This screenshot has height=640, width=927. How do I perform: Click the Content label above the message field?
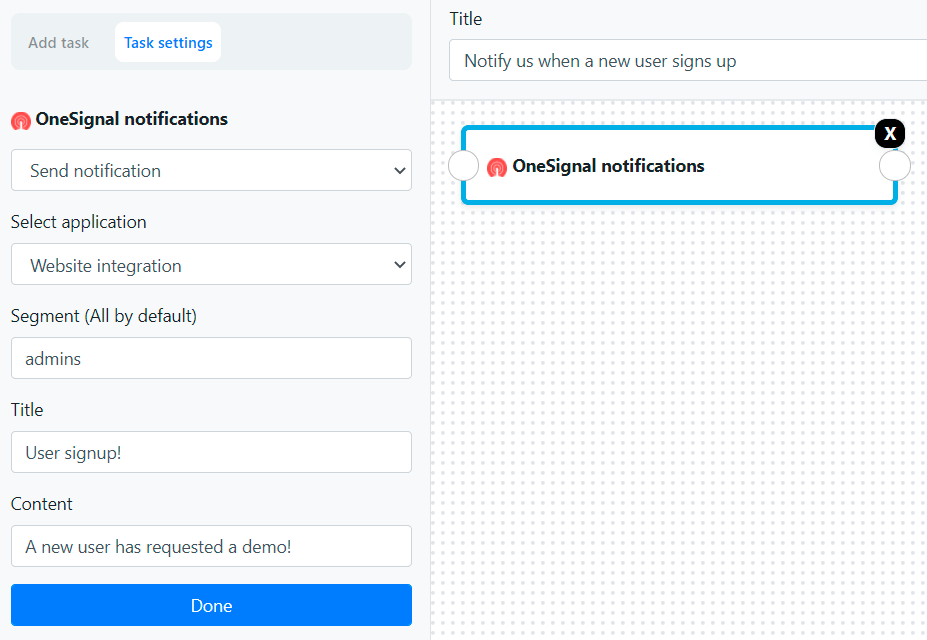(42, 504)
